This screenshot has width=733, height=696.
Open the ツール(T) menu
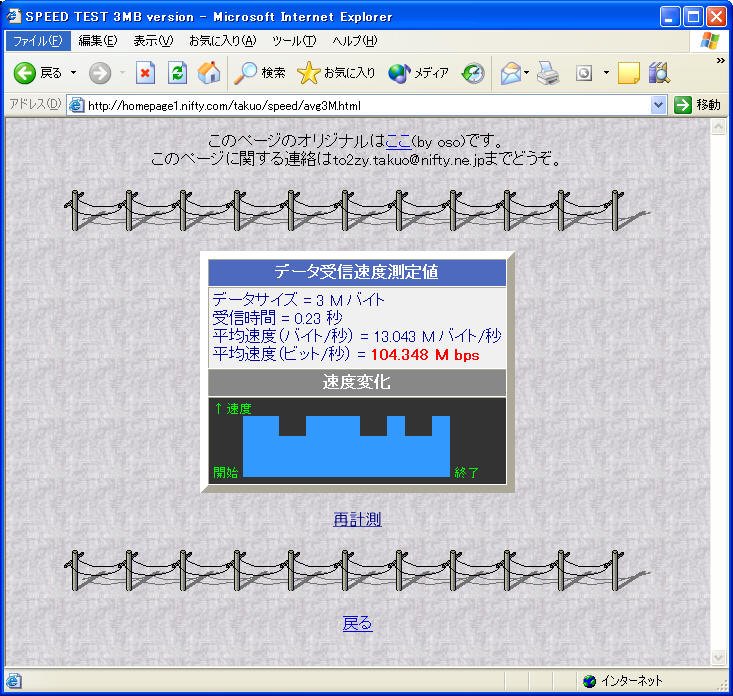click(x=293, y=41)
